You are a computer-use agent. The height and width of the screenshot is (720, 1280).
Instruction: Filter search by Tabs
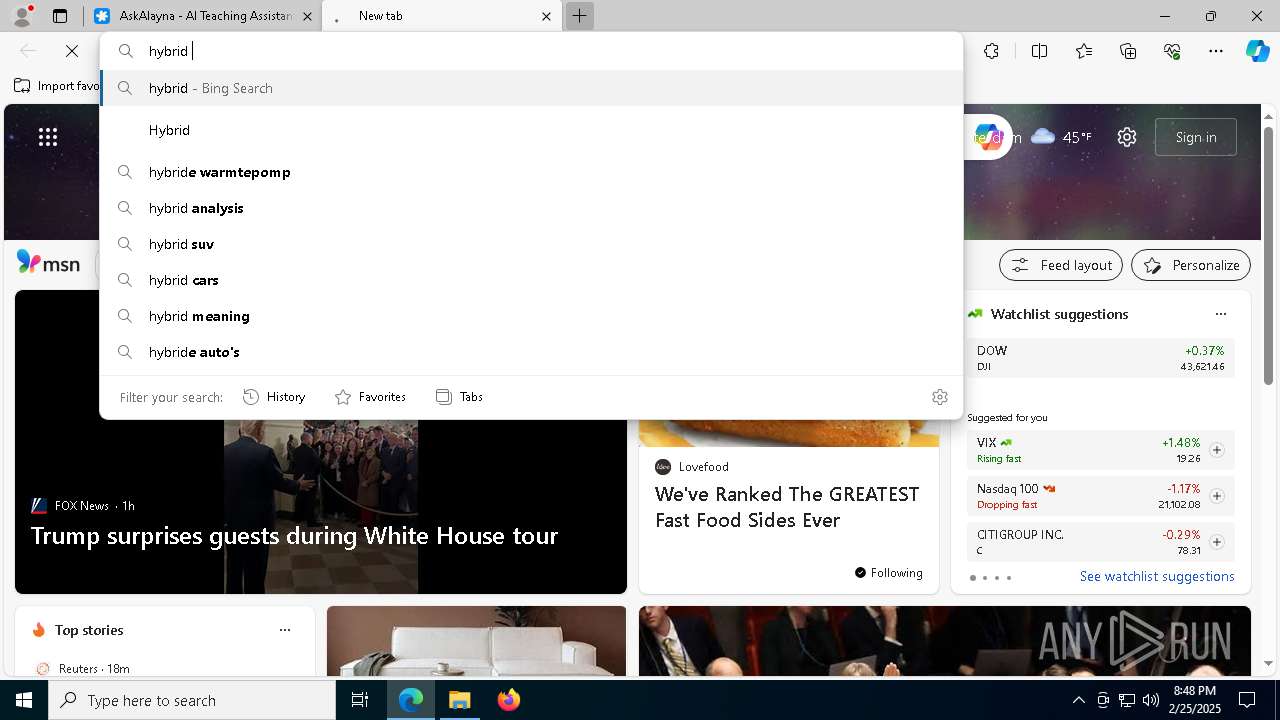(x=459, y=397)
